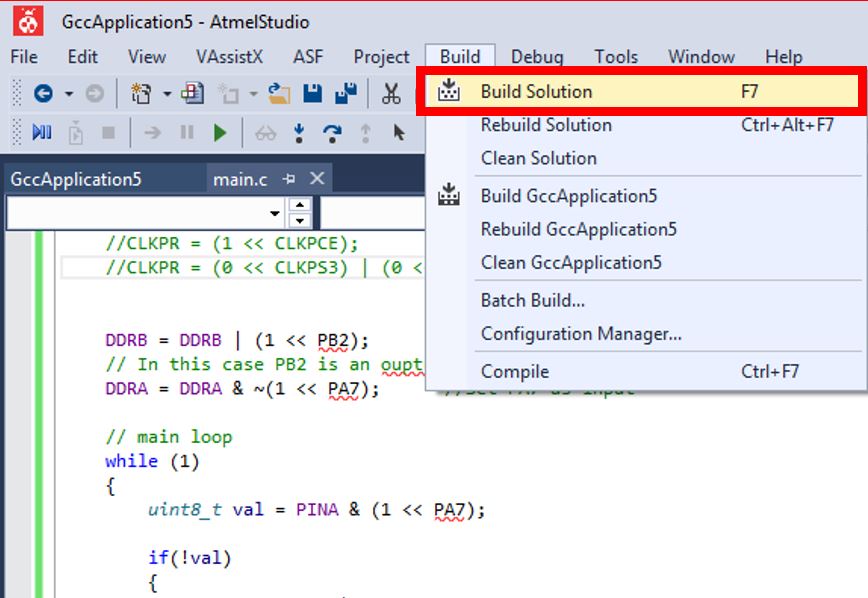Pin the main.c tab using pushpin icon
Image resolution: width=868 pixels, height=598 pixels.
(x=289, y=179)
